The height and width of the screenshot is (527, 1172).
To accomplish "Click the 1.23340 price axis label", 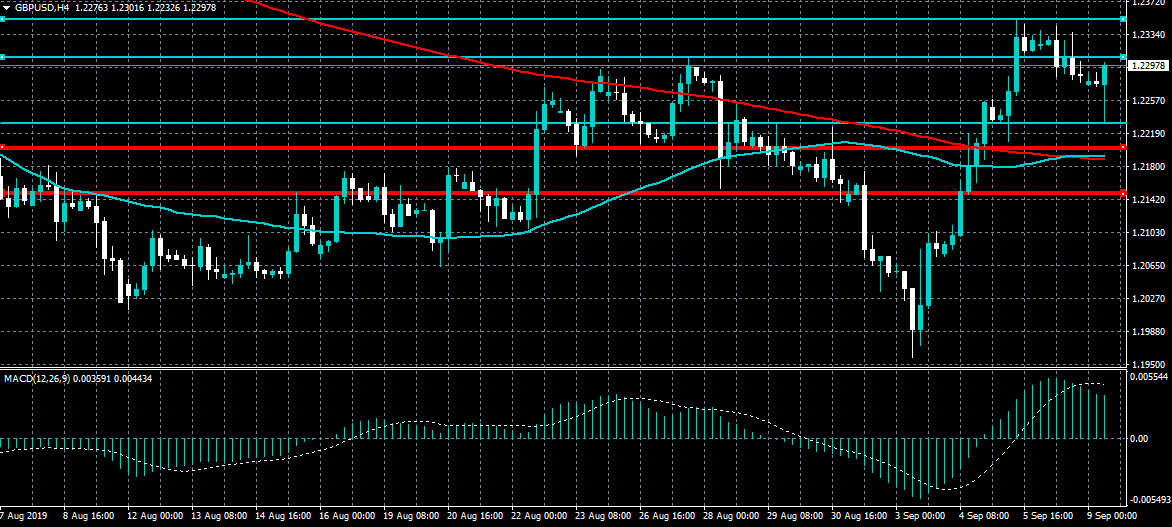I will click(1148, 35).
